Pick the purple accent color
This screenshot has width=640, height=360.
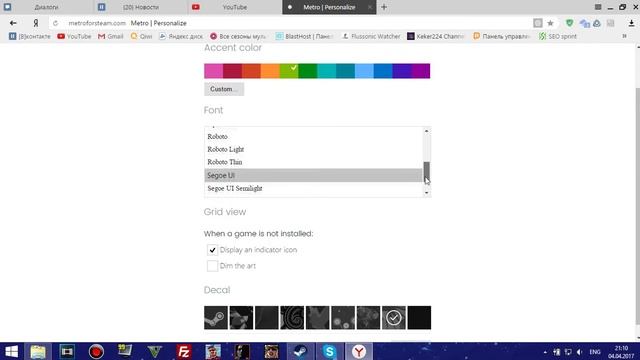[x=421, y=71]
